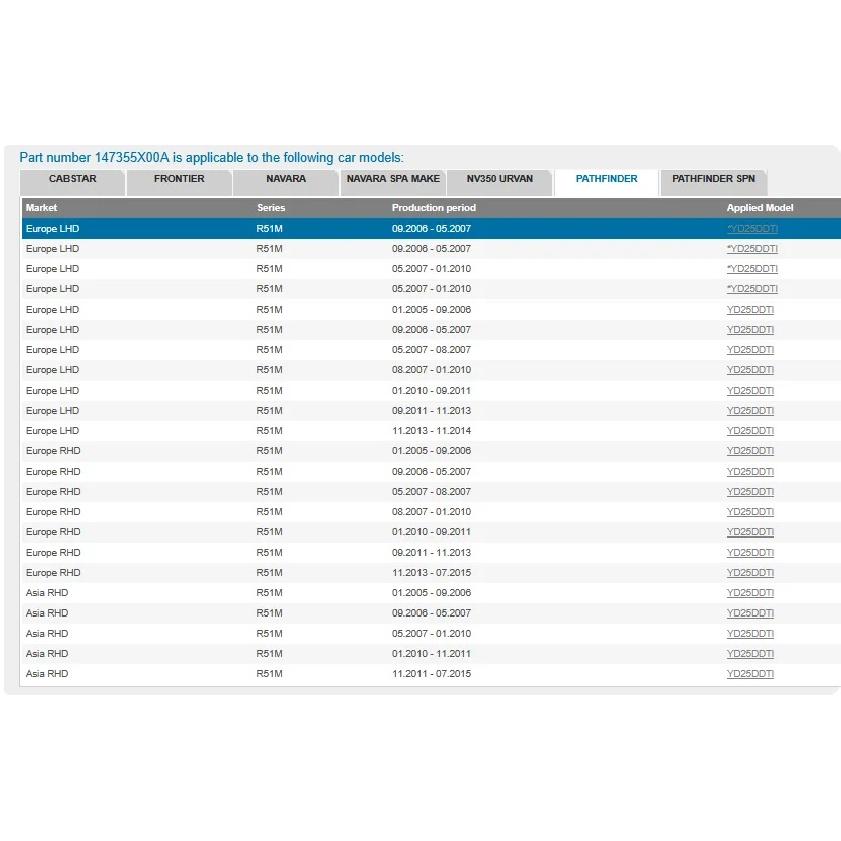Open the *YD25DDTI link in the highlighted row
Viewport: 841px width, 841px height.
(752, 229)
